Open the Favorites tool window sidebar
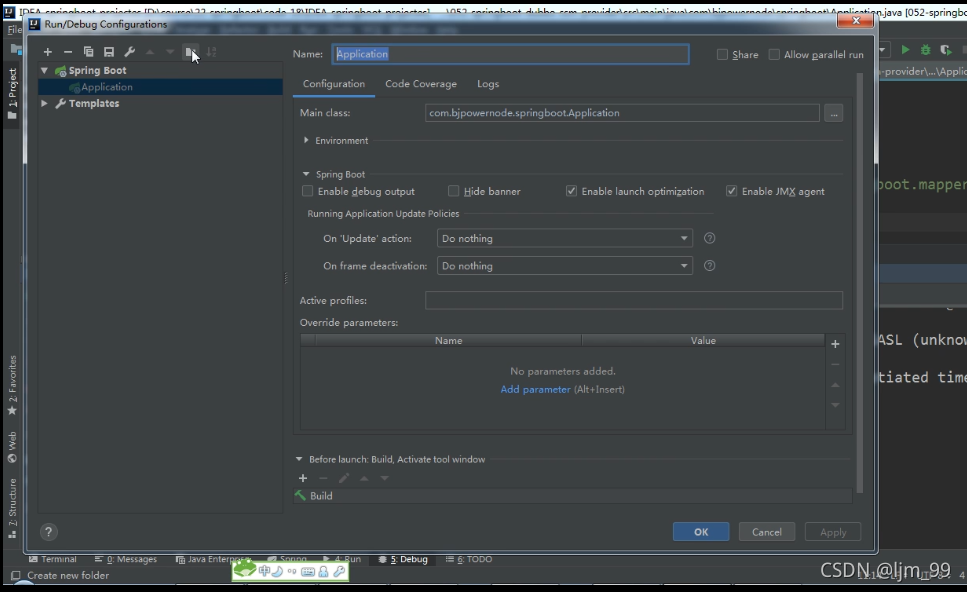This screenshot has height=592, width=967. [x=12, y=385]
